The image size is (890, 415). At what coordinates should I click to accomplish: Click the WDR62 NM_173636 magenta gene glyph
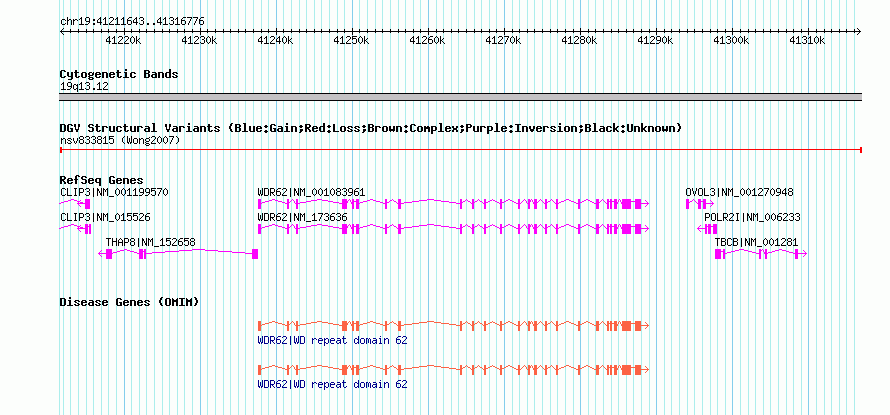453,229
